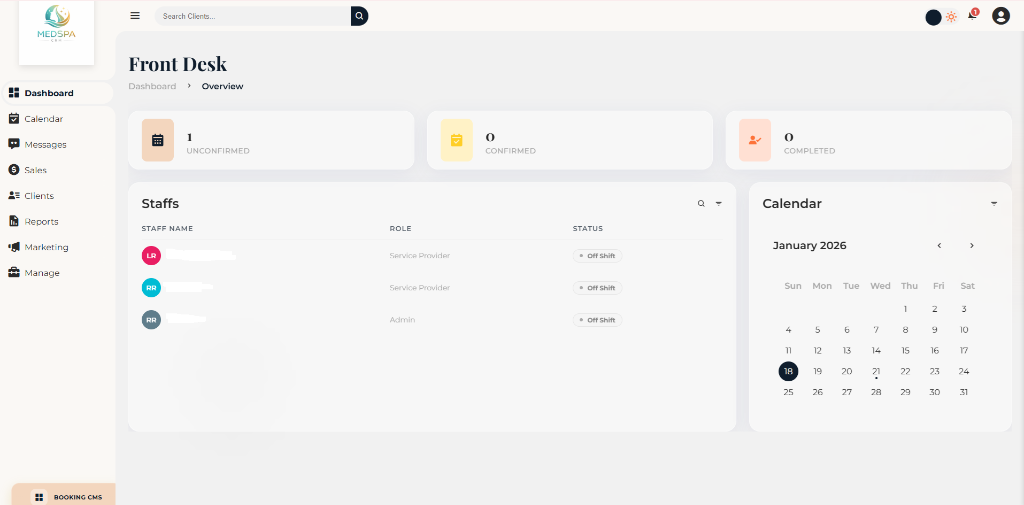Click the Overview breadcrumb
Viewport: 1024px width, 505px height.
tap(222, 86)
